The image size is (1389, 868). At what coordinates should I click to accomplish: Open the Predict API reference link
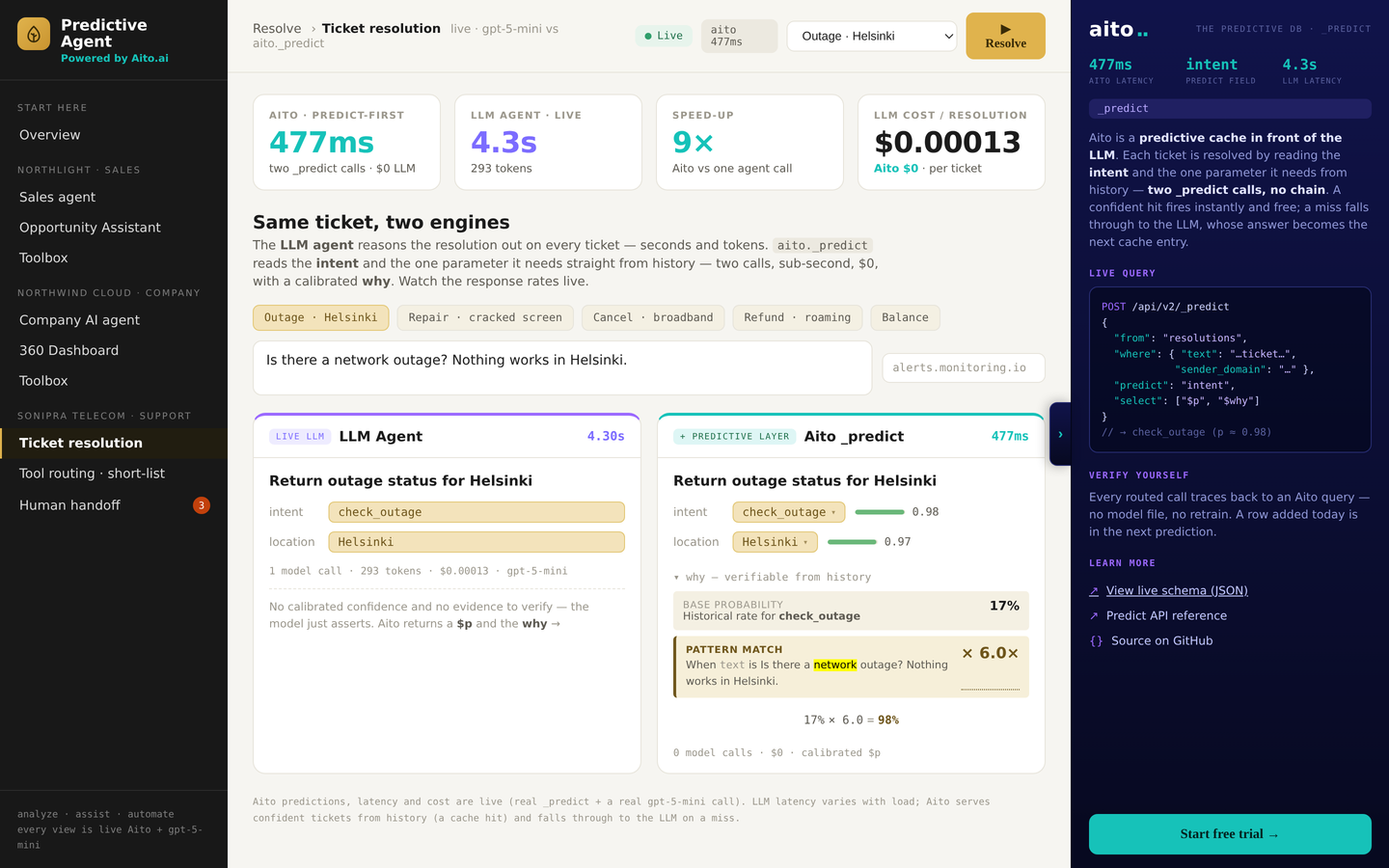click(x=1166, y=615)
